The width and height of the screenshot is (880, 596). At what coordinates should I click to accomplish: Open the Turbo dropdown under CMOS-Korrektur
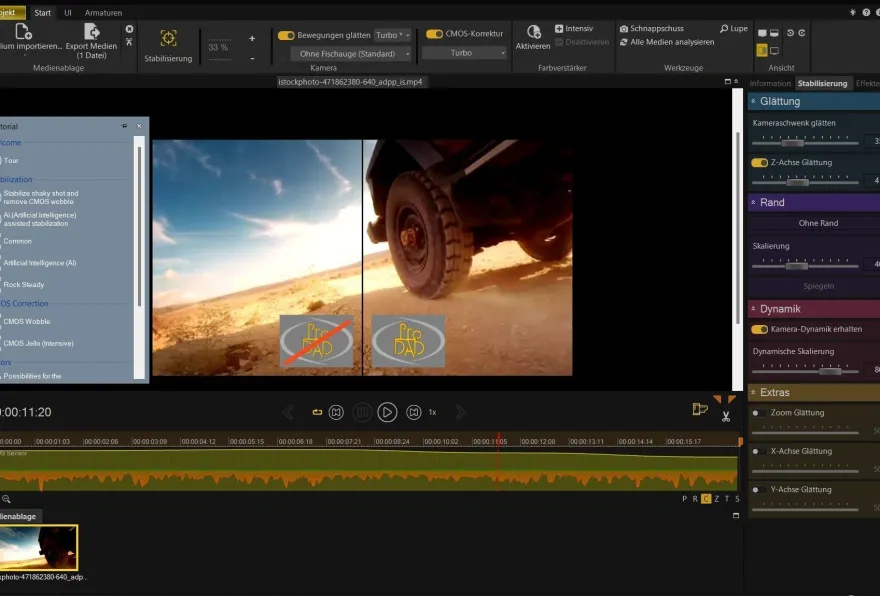(x=465, y=53)
